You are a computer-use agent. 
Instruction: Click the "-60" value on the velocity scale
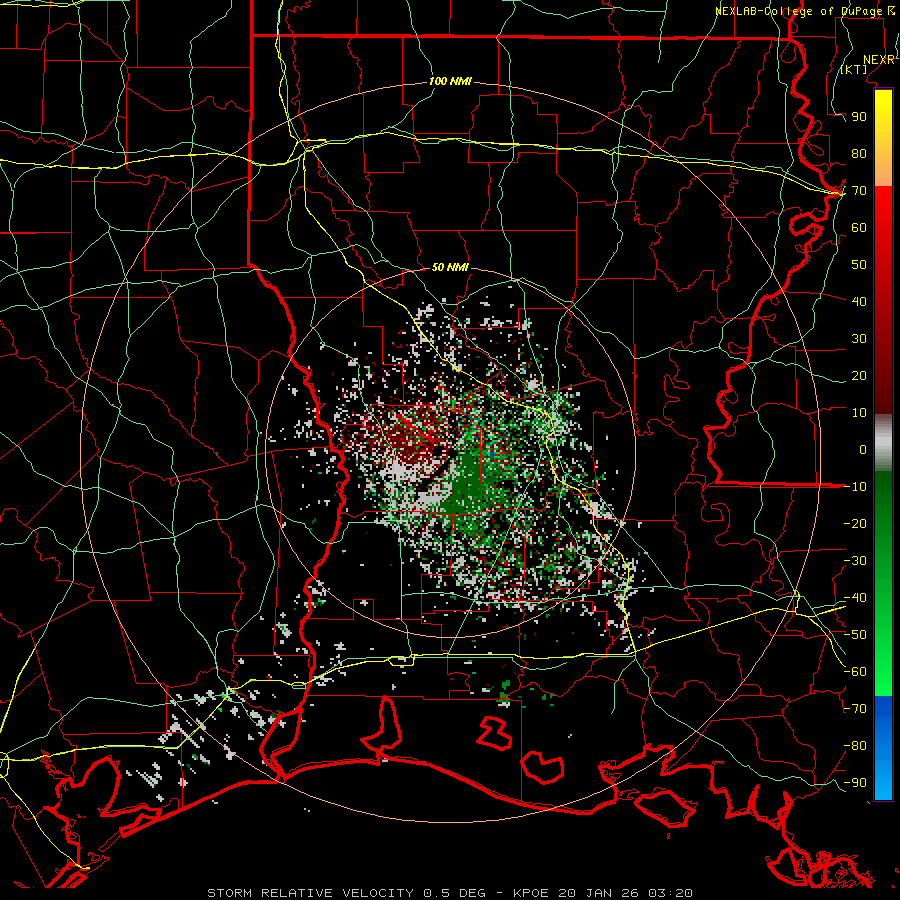[x=855, y=672]
